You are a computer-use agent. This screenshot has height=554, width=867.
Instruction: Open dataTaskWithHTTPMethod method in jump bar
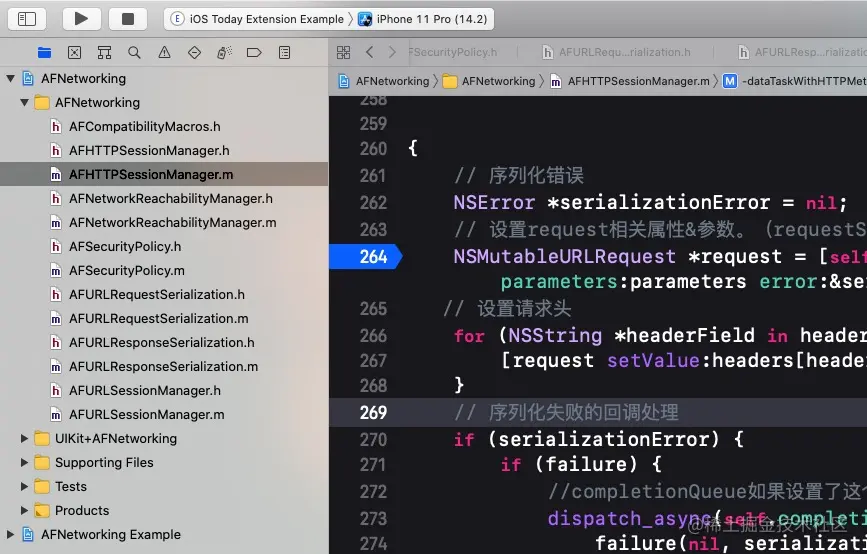pos(795,81)
